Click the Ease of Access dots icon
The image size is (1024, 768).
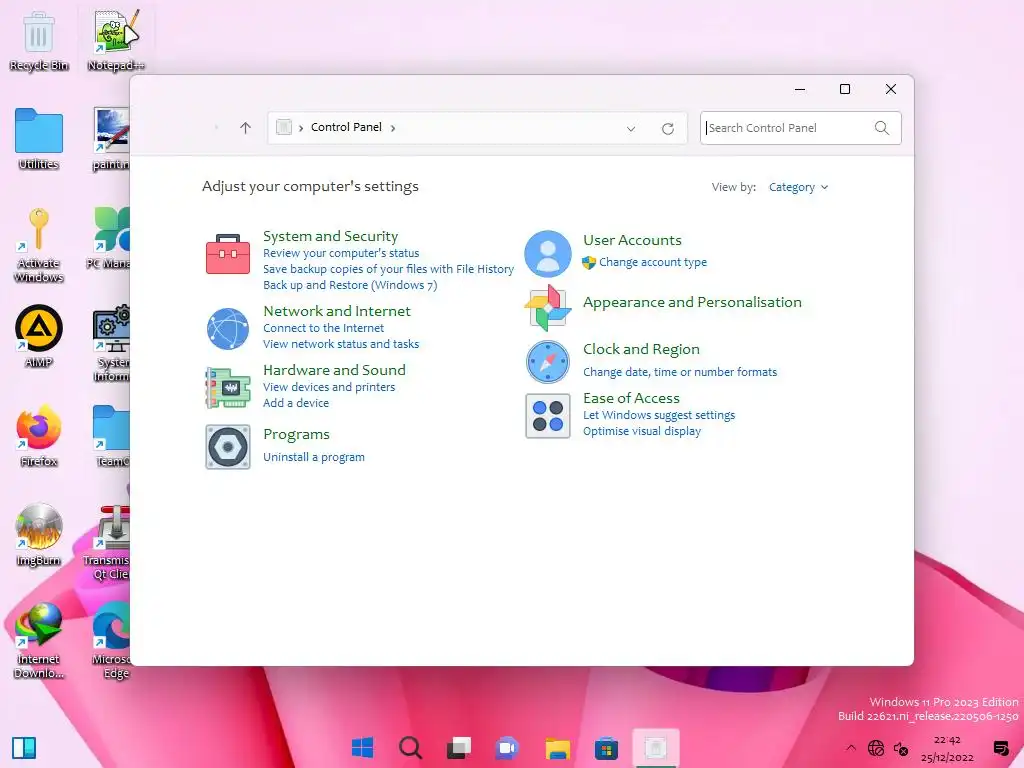coord(548,416)
